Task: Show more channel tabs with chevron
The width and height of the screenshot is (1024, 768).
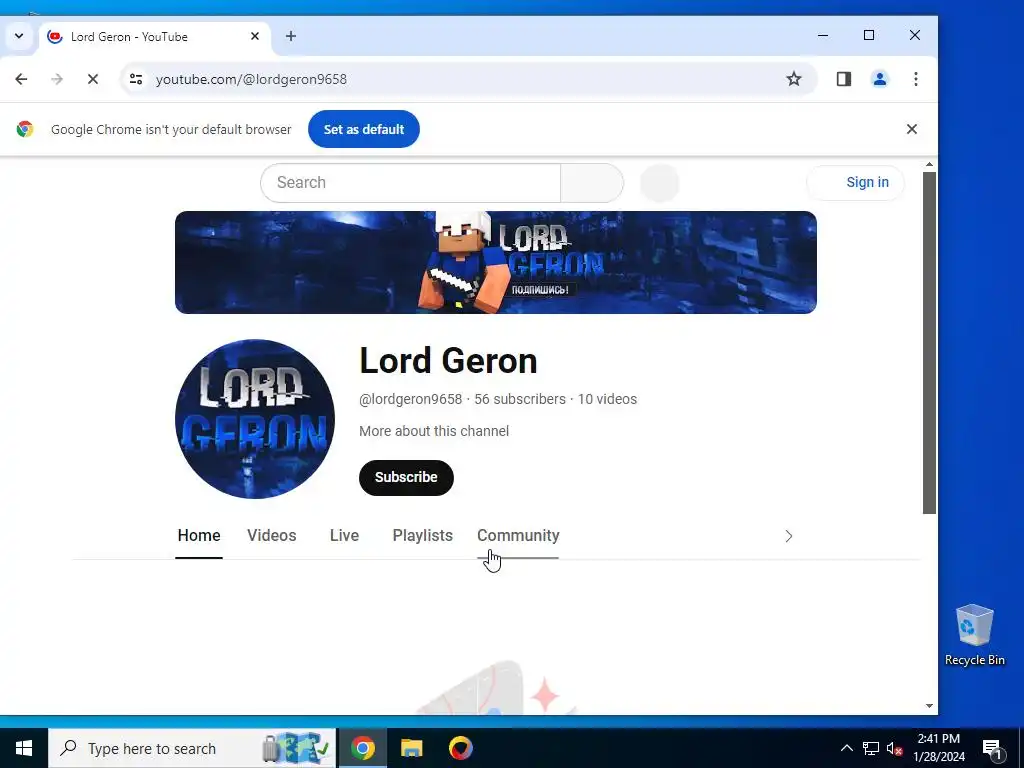Action: [788, 536]
